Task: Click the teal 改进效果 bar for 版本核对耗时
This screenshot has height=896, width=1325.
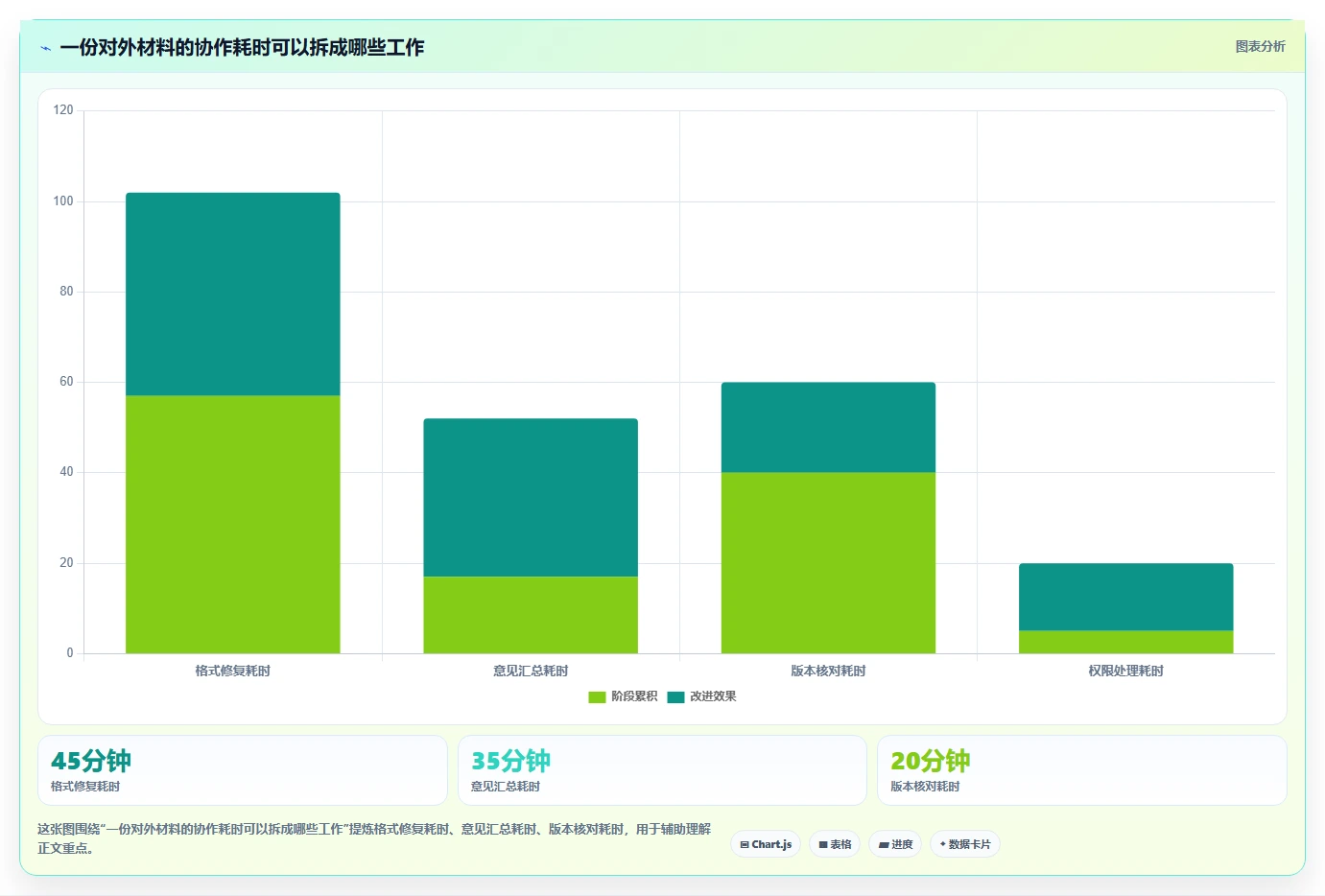Action: pos(828,427)
